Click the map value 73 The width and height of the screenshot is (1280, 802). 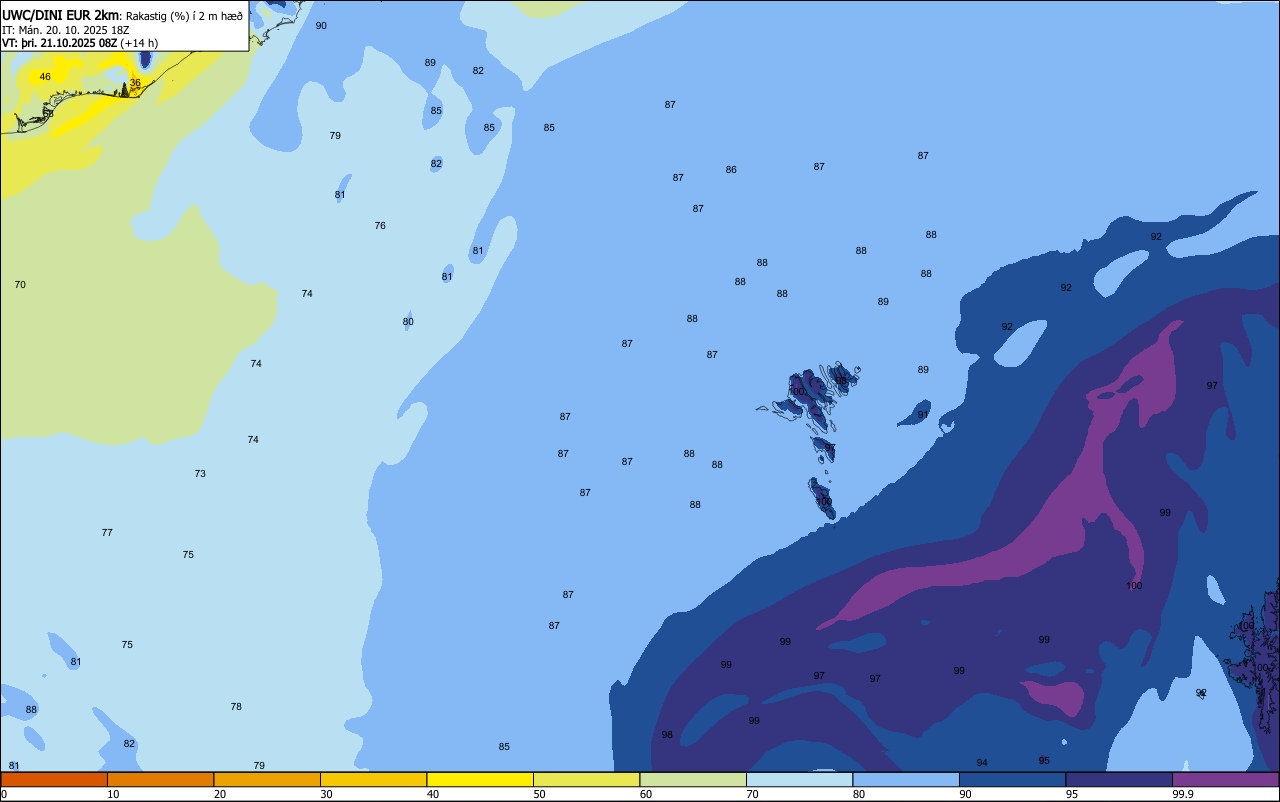pyautogui.click(x=200, y=474)
